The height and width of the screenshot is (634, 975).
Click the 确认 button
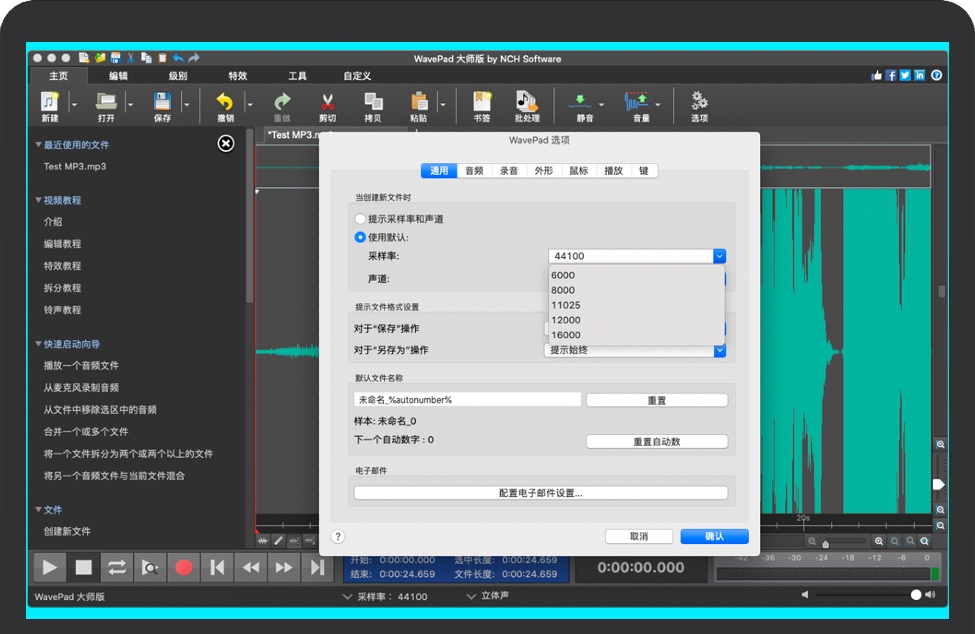coord(714,536)
